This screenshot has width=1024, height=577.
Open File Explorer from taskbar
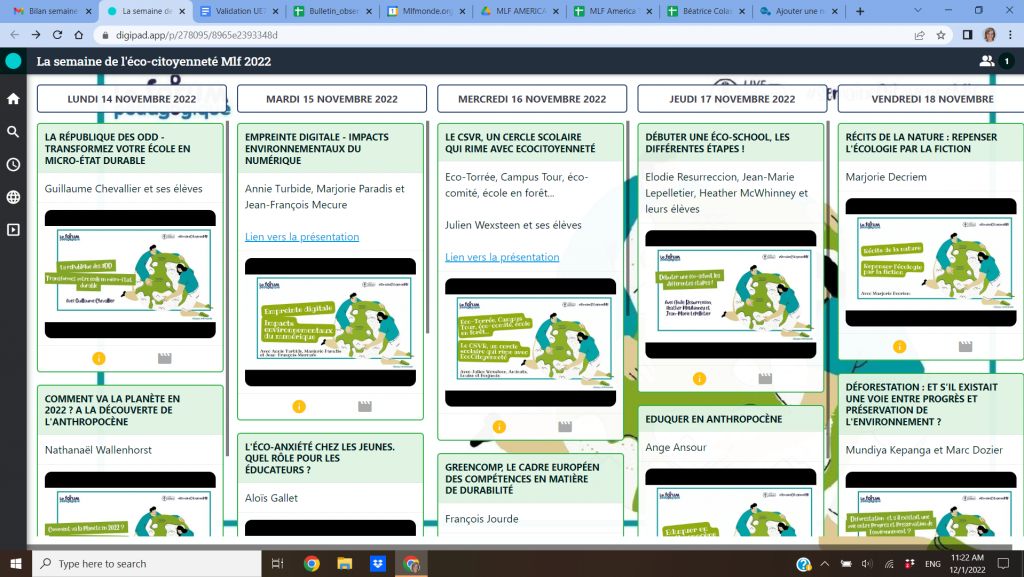345,564
